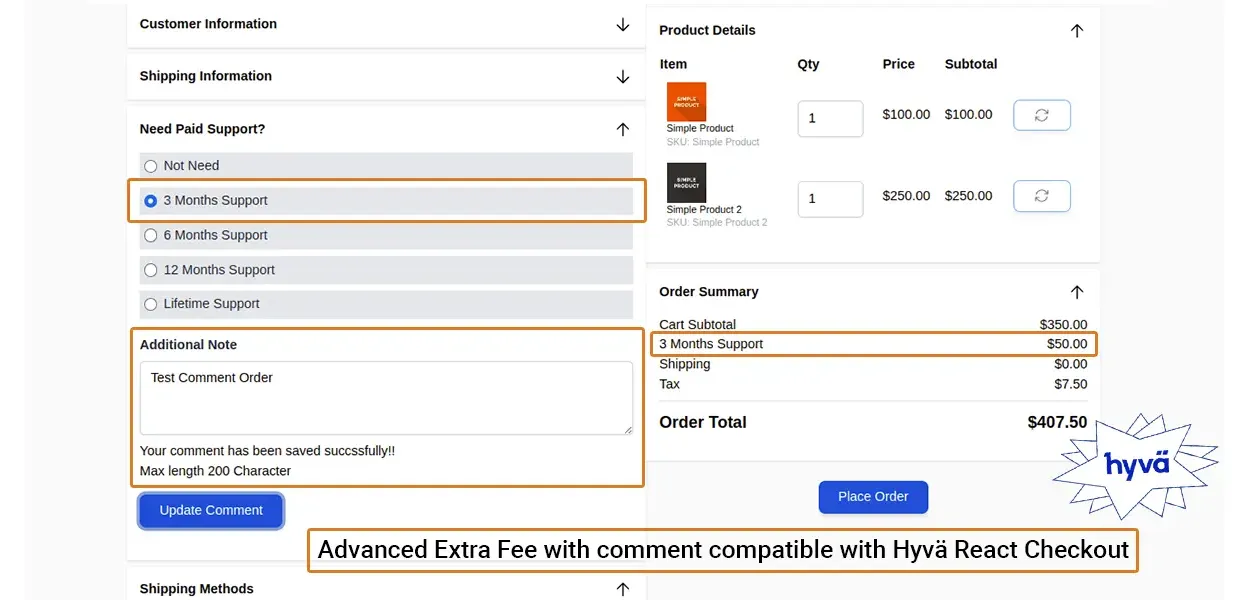1250x600 pixels.
Task: Collapse the Need Paid Support section
Action: 622,129
